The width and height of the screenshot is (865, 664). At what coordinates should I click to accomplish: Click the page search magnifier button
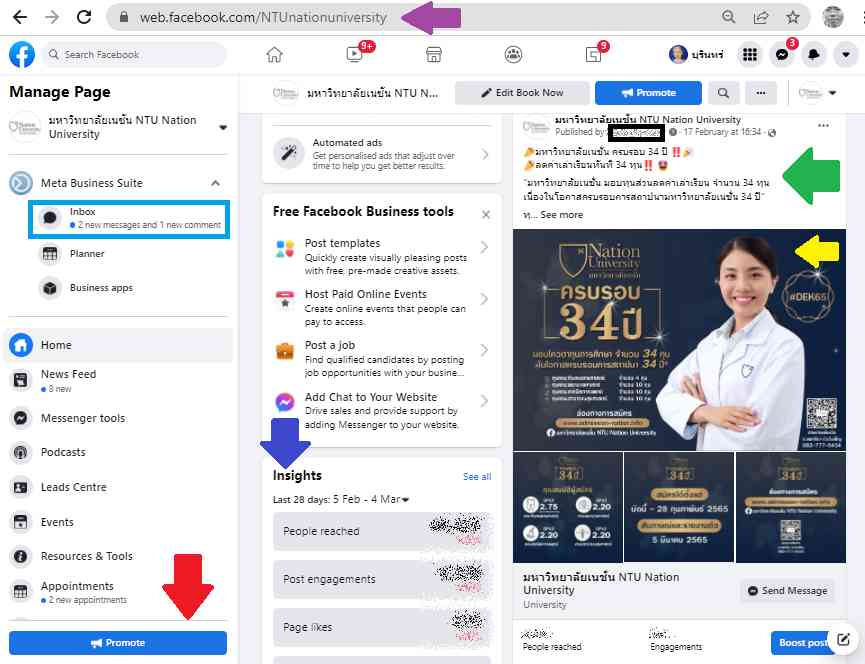click(x=722, y=93)
